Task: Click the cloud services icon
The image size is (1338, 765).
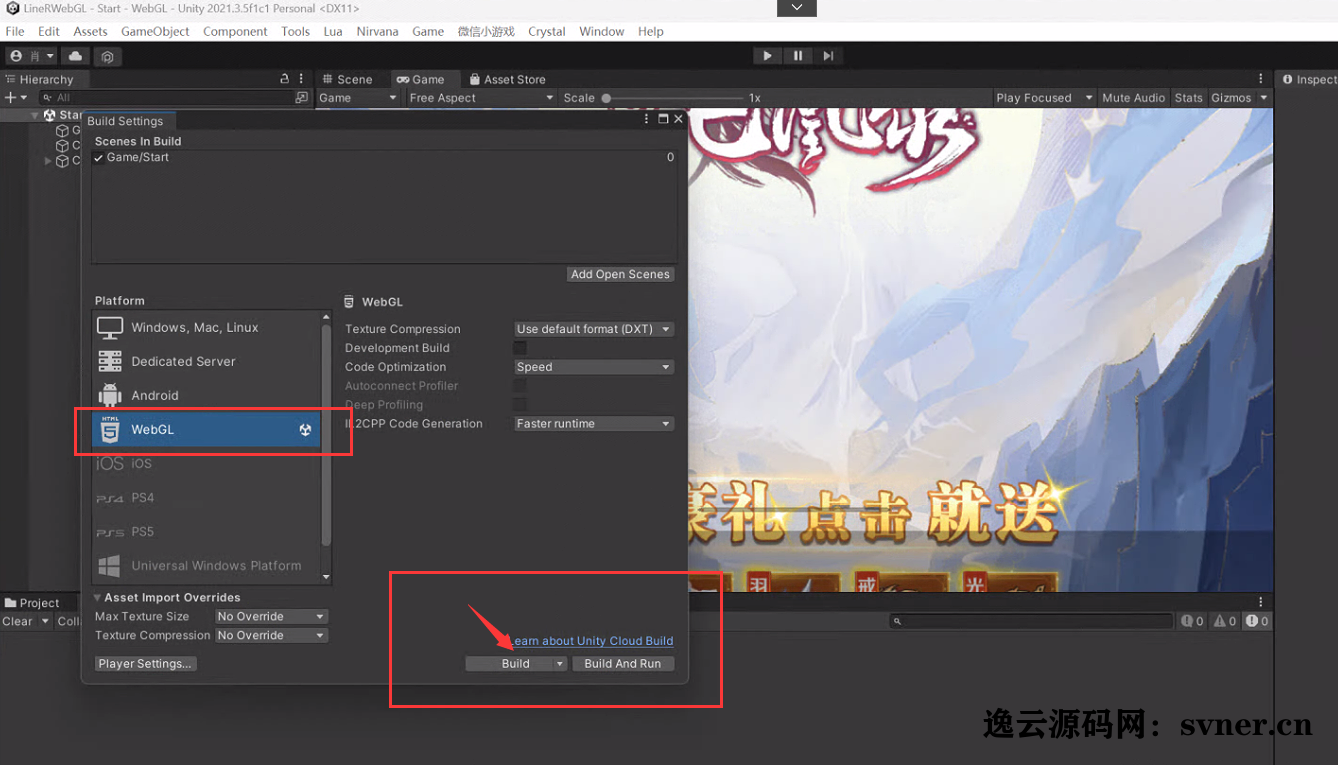Action: point(75,57)
